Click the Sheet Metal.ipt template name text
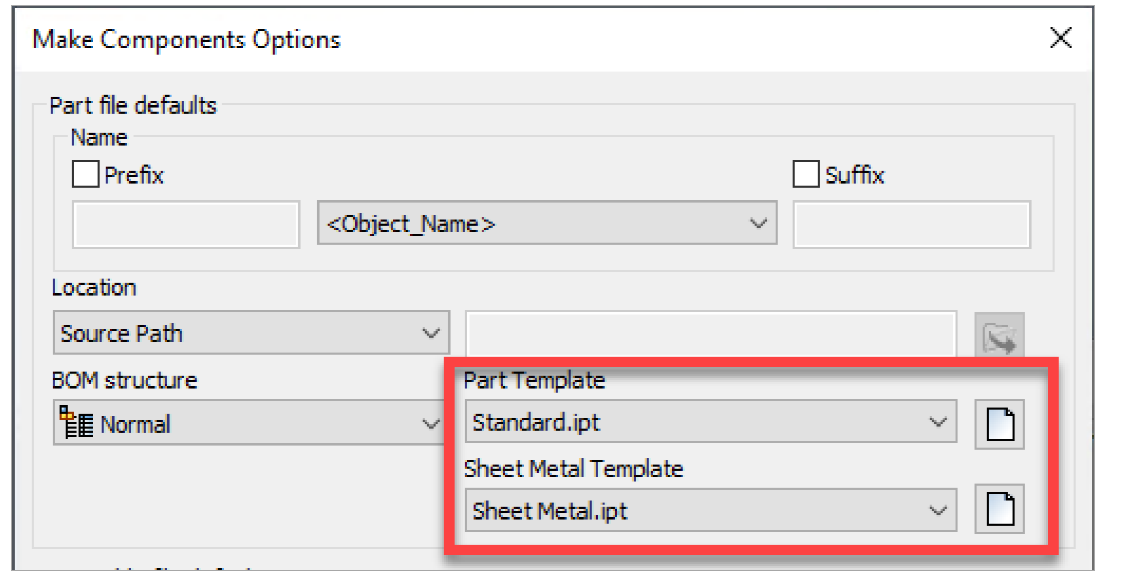Image resolution: width=1125 pixels, height=584 pixels. point(550,511)
